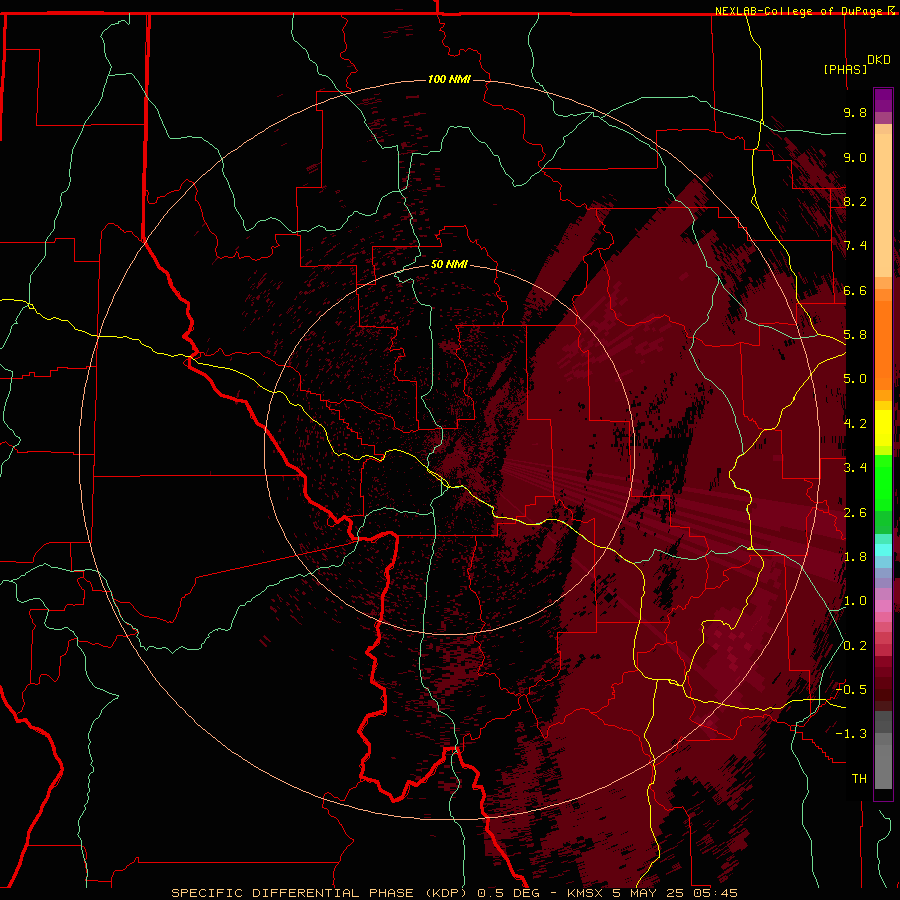Click the pink band of the color bar
Screen dimensions: 900x900
coord(883,606)
